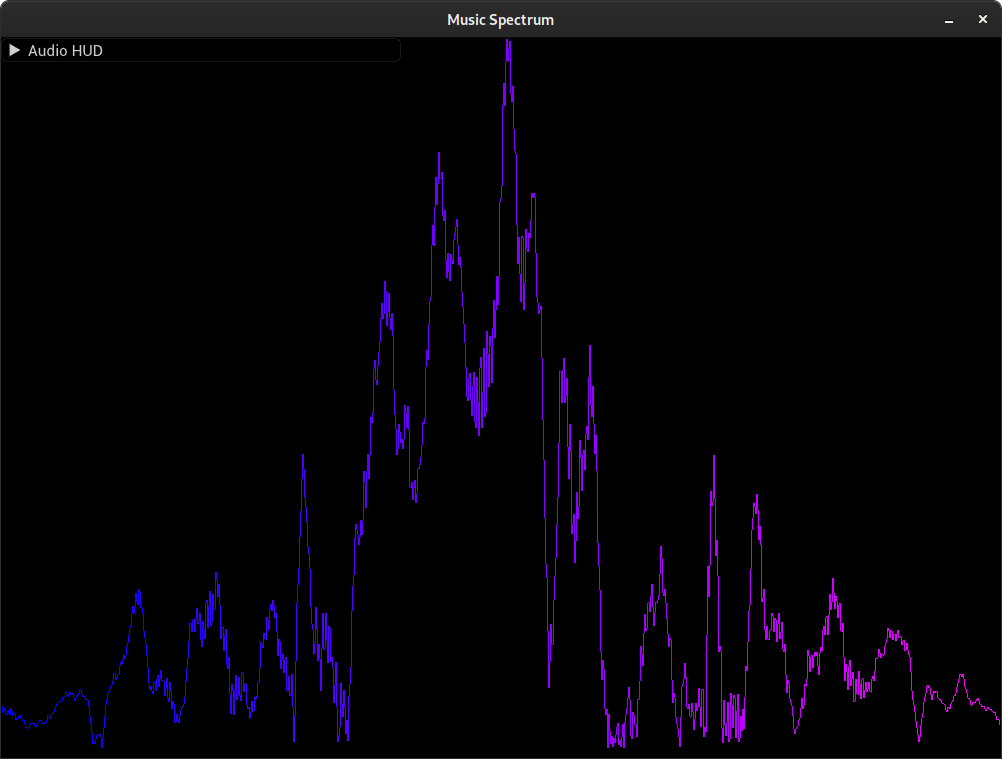Minimize the Music Spectrum window

(949, 20)
